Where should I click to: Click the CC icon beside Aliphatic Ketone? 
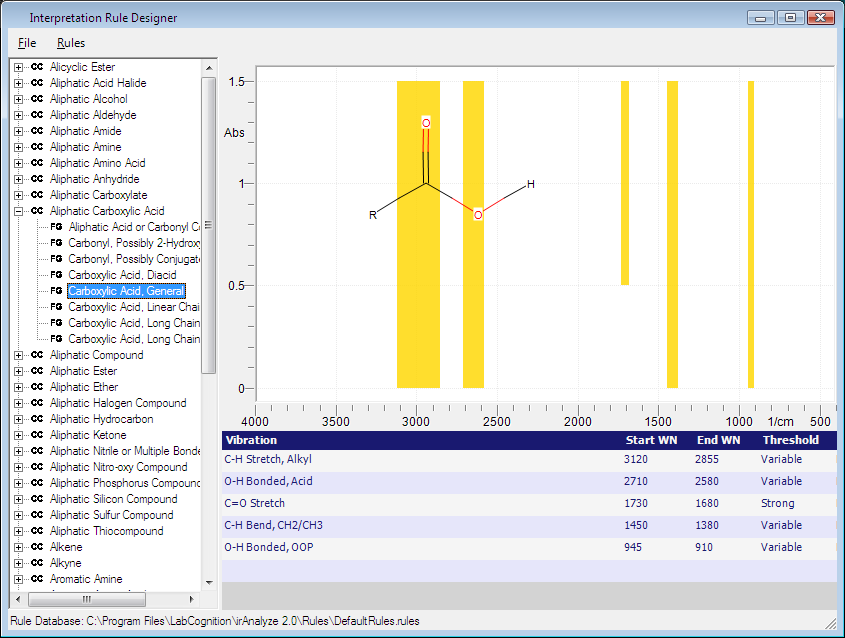[37, 435]
